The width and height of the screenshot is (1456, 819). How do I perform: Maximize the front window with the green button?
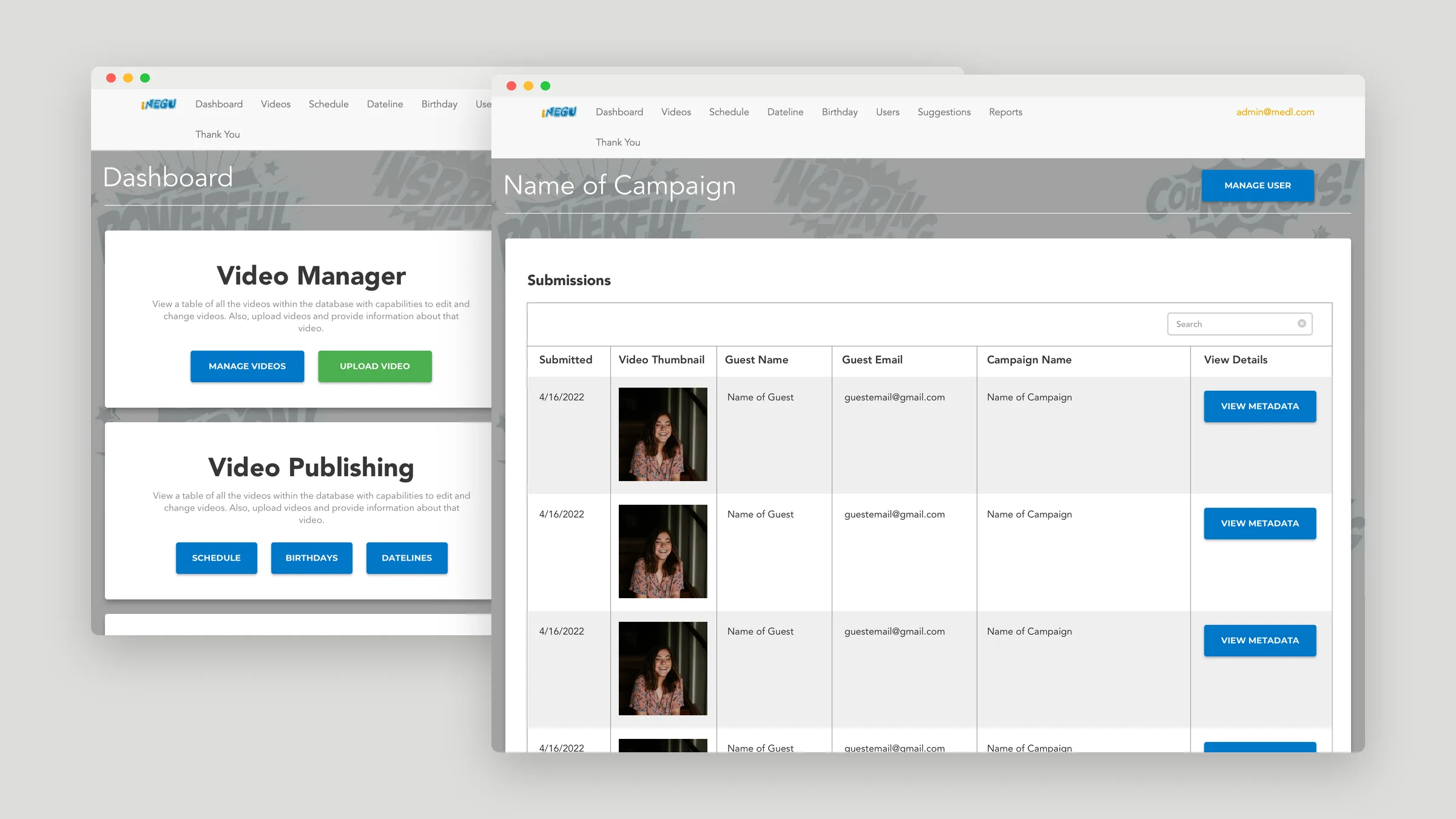tap(545, 86)
